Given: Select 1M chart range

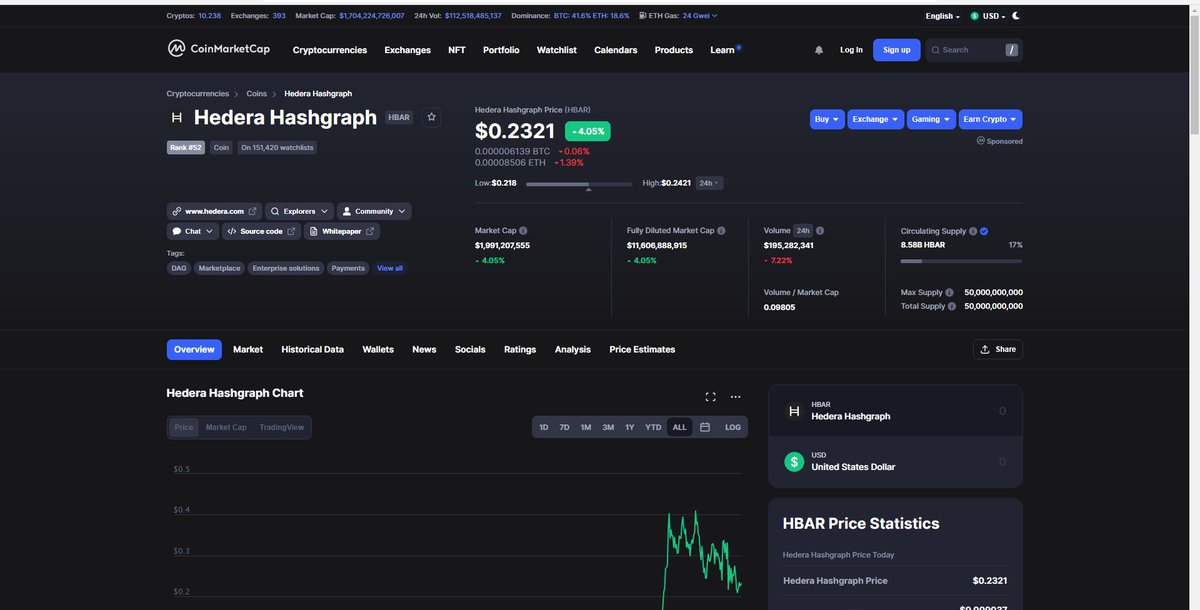Looking at the screenshot, I should coord(586,427).
